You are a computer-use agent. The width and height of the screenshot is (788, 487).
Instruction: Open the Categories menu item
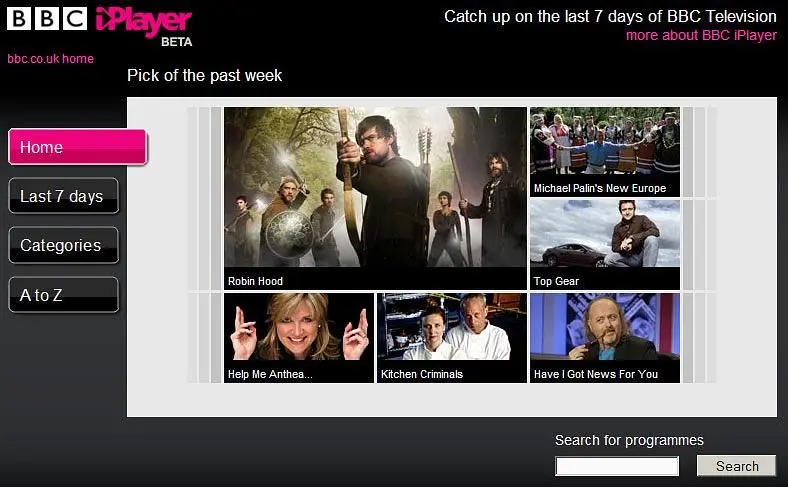(63, 245)
